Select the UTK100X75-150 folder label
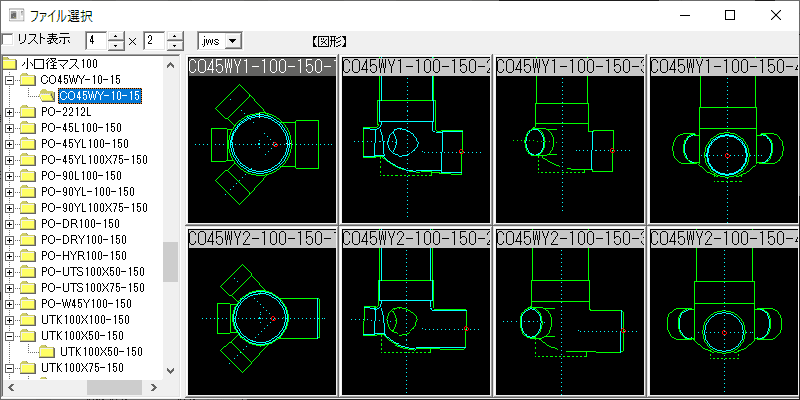Screen dimensions: 800x400 pyautogui.click(x=82, y=368)
